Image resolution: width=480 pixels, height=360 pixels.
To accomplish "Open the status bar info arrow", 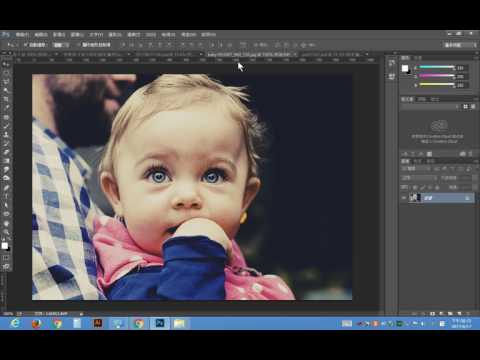I will 81,314.
